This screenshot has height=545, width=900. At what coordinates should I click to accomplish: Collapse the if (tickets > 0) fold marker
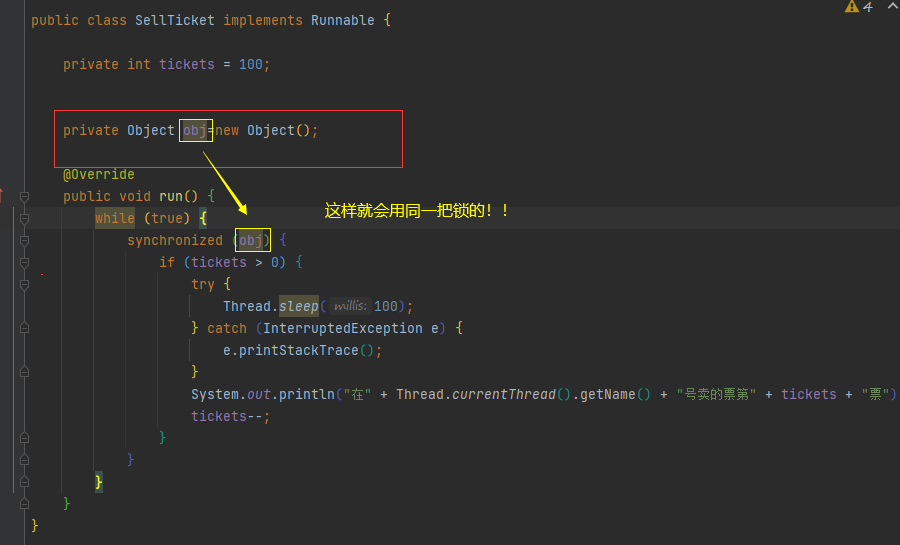(x=24, y=263)
